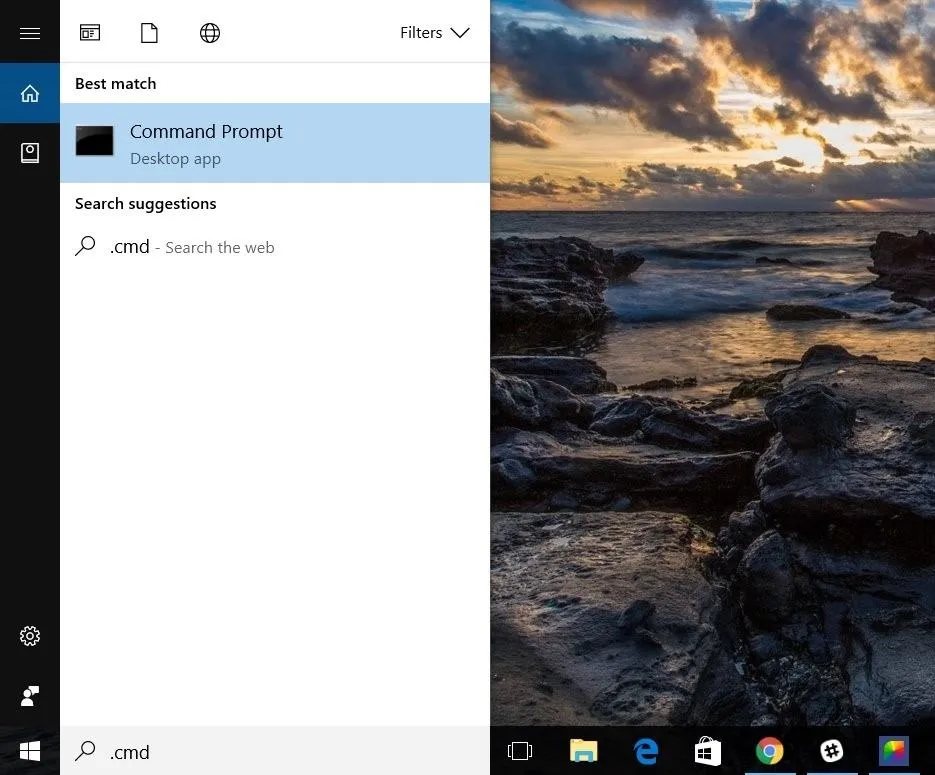Filter results by Web globe icon
The image size is (935, 775).
[210, 33]
